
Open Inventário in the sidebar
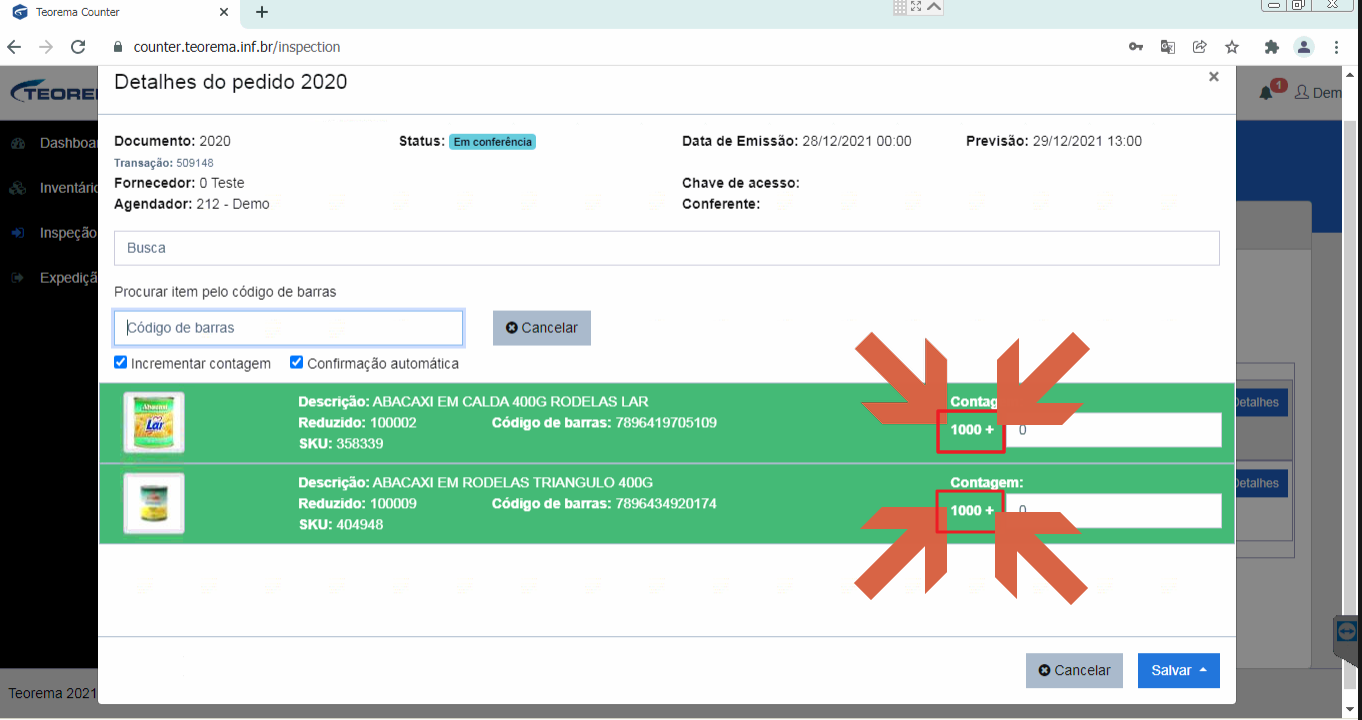[68, 188]
